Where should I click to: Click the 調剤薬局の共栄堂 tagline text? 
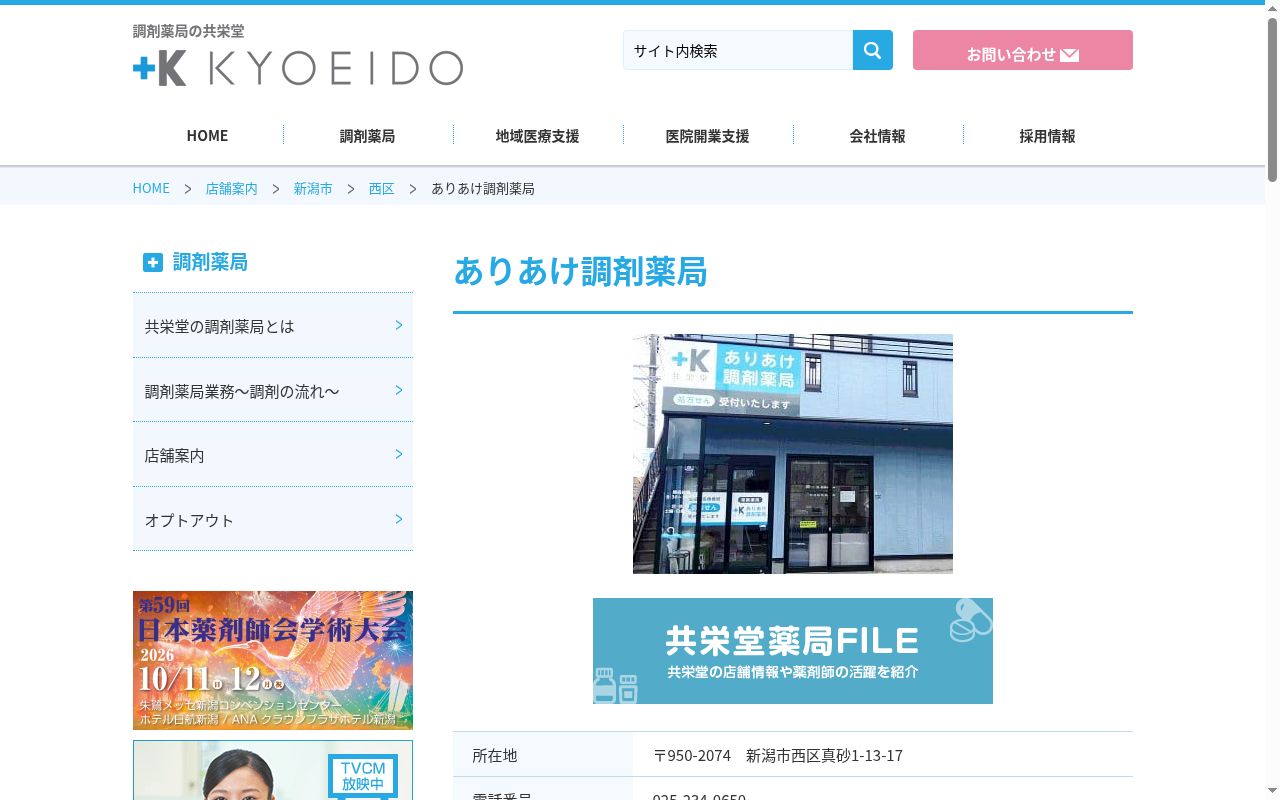[x=188, y=31]
